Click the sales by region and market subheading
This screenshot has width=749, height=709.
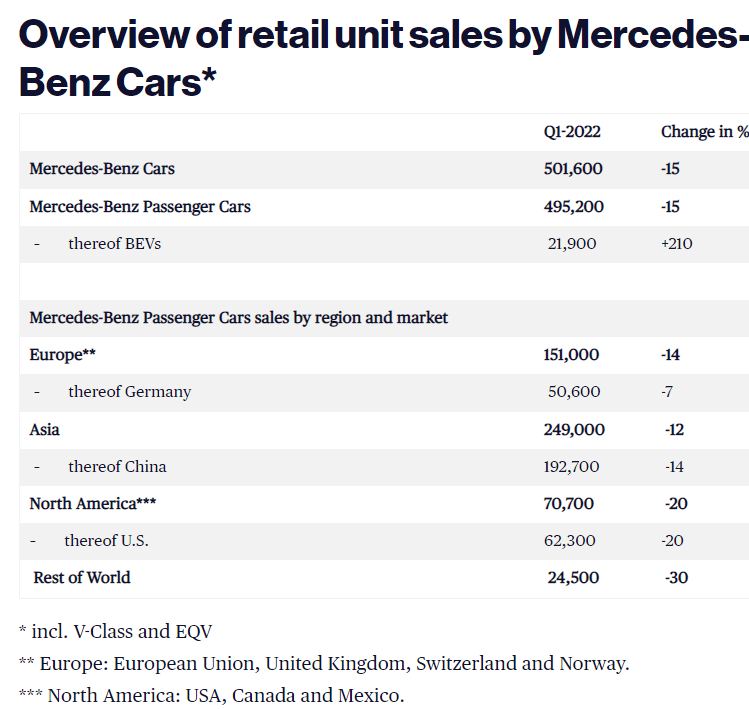pos(239,317)
